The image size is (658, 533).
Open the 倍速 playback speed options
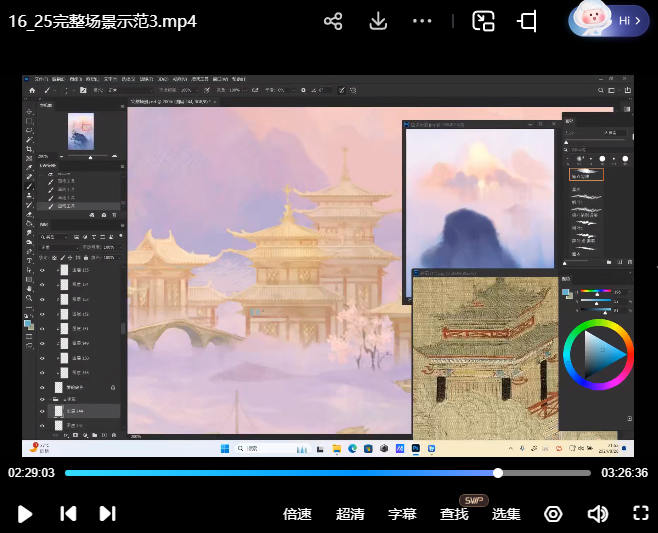click(x=297, y=514)
